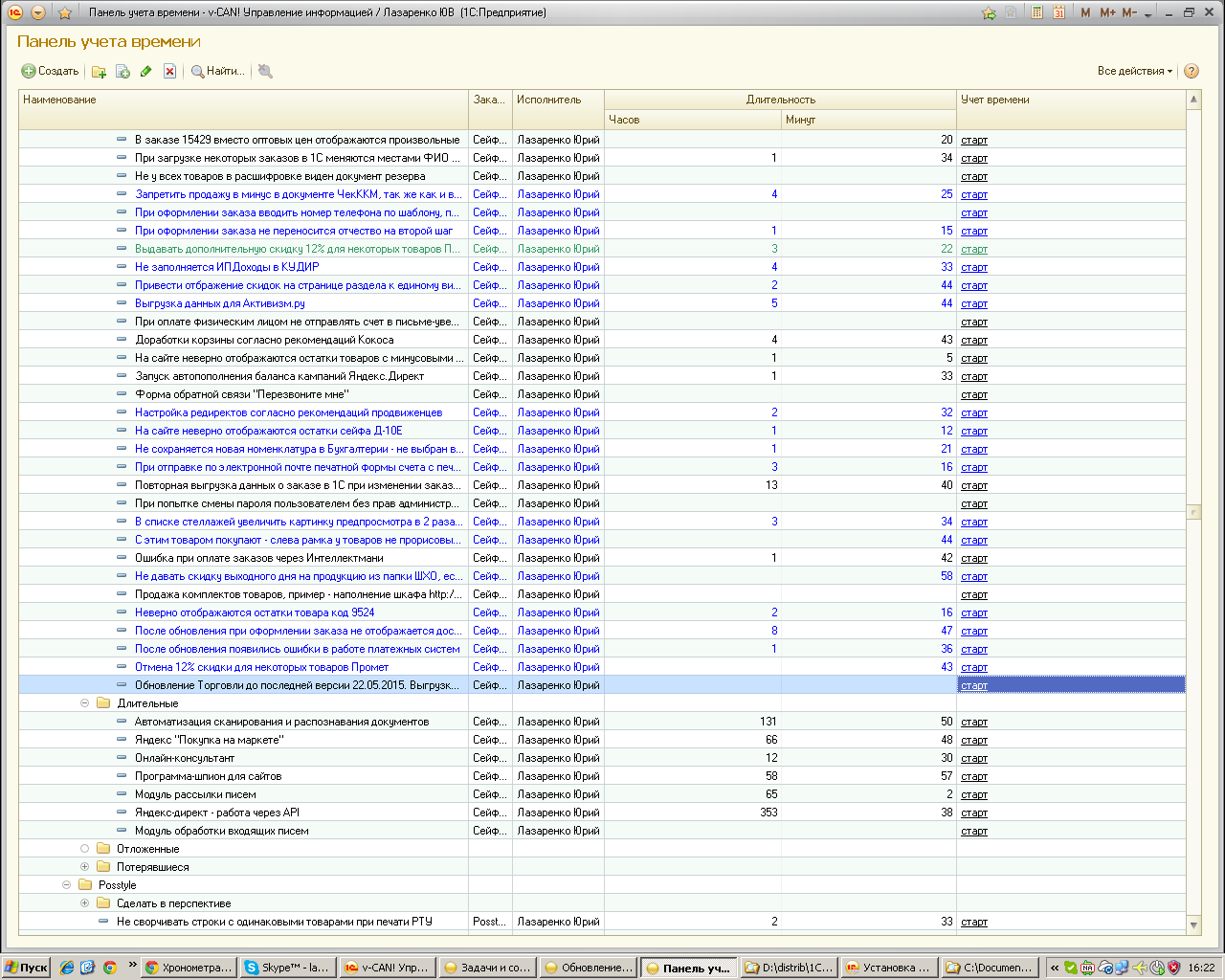Open the calculator icon in title bar

pyautogui.click(x=1036, y=12)
